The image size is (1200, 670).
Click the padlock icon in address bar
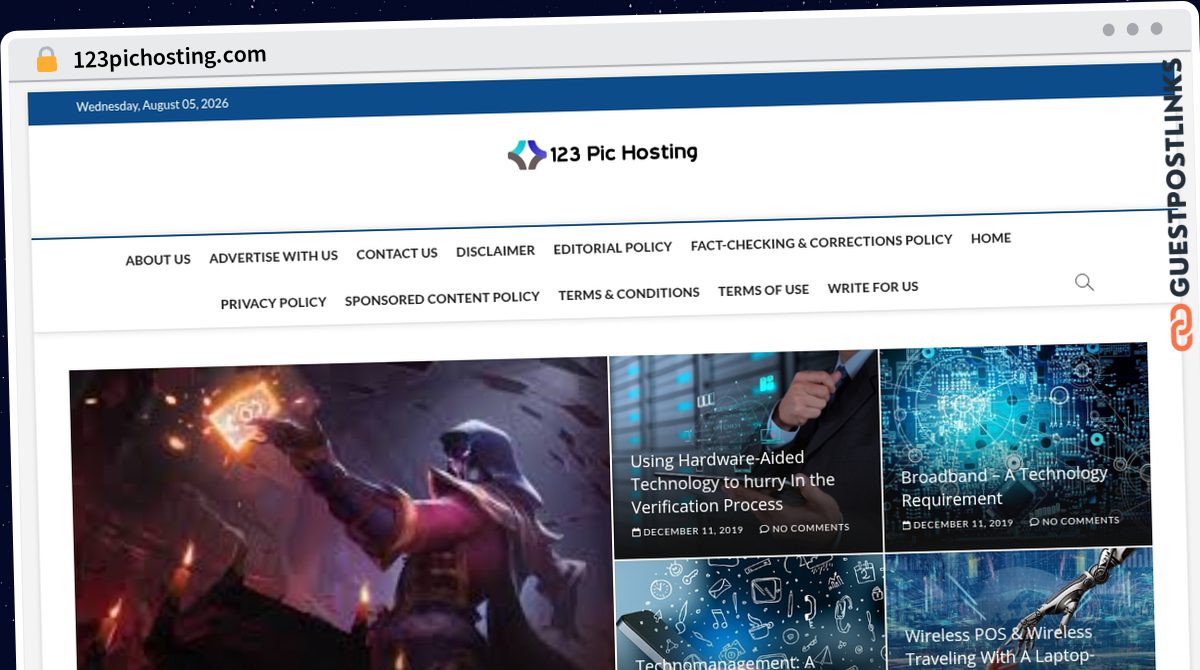(x=46, y=60)
